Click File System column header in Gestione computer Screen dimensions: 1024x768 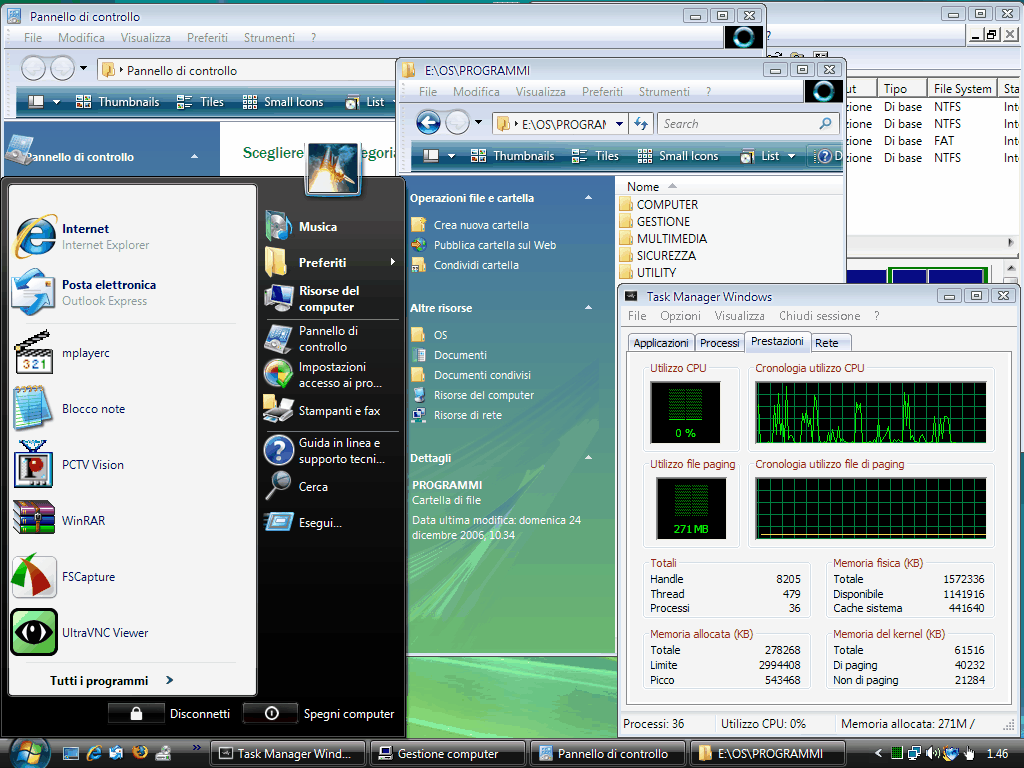[x=963, y=89]
